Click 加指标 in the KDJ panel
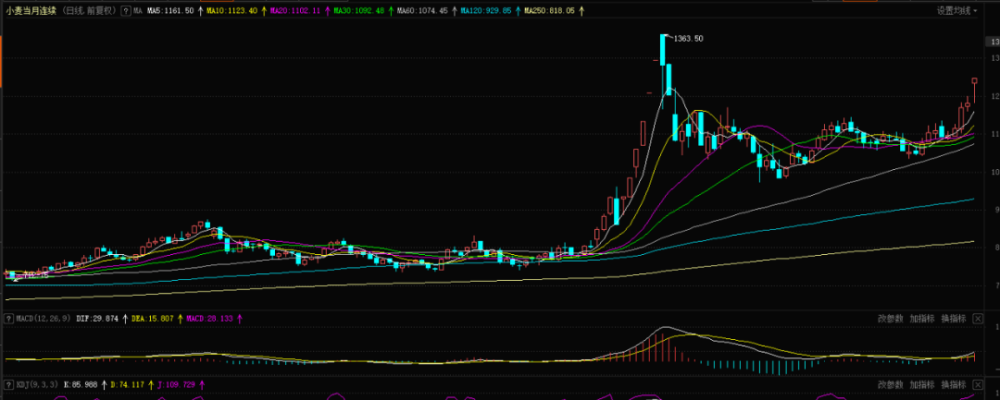This screenshot has height=400, width=1000. pos(922,385)
